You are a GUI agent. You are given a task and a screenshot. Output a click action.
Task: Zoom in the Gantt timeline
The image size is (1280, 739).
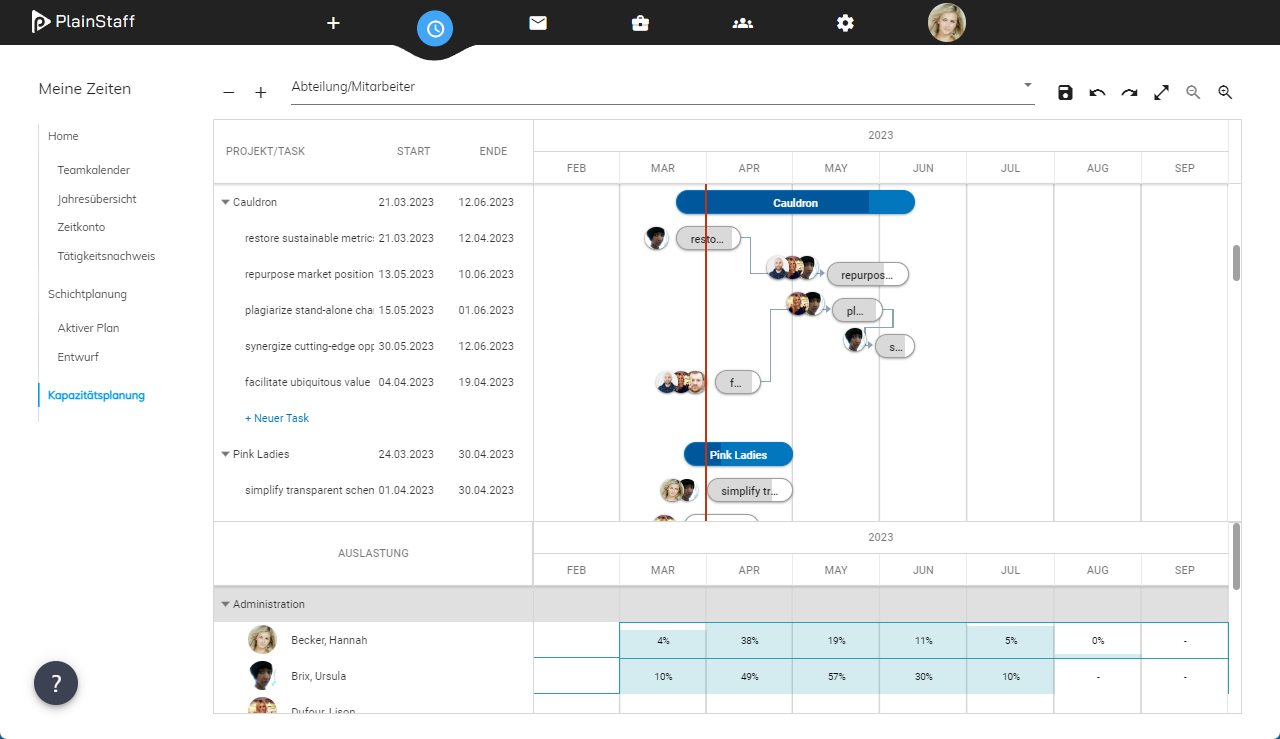pyautogui.click(x=1225, y=93)
